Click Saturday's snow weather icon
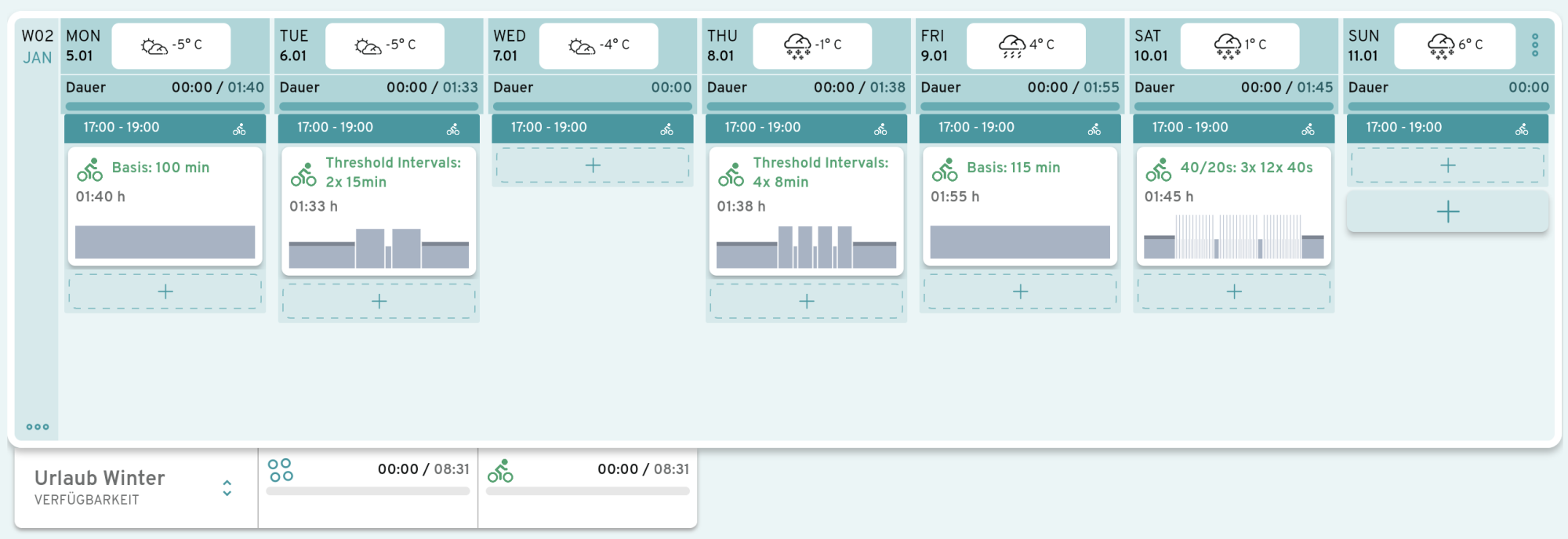 (1227, 45)
